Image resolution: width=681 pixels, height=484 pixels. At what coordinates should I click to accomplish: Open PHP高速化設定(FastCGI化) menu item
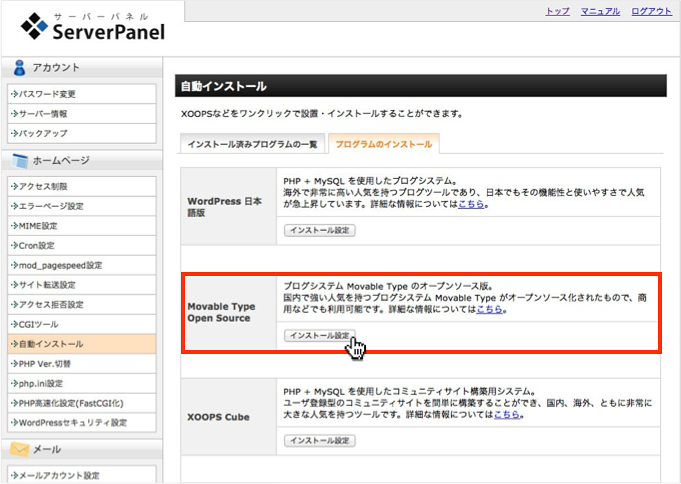click(x=82, y=403)
